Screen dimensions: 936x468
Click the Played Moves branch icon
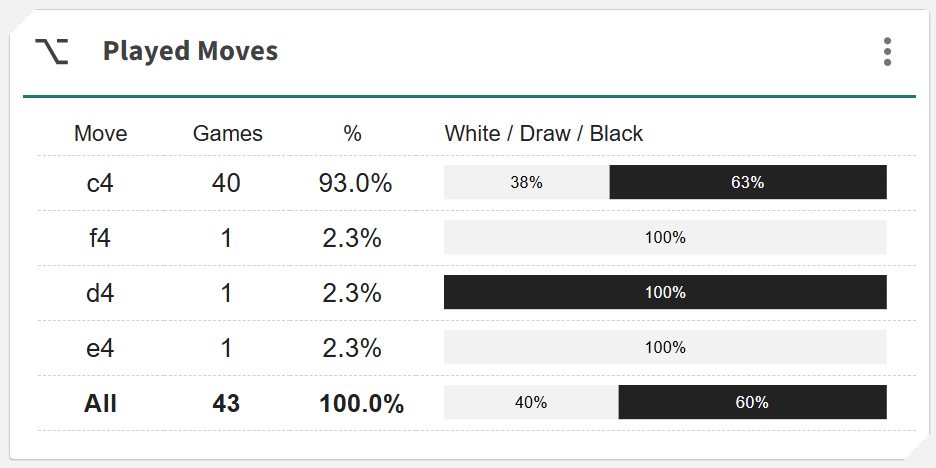pyautogui.click(x=51, y=52)
